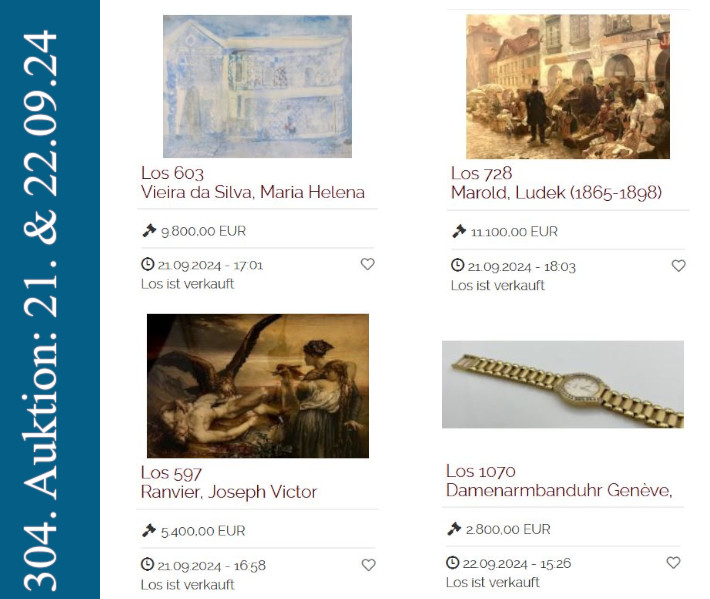Viewport: 710px width, 599px height.
Task: Click the gavel icon beside 9.800,00 EUR
Action: tap(149, 230)
